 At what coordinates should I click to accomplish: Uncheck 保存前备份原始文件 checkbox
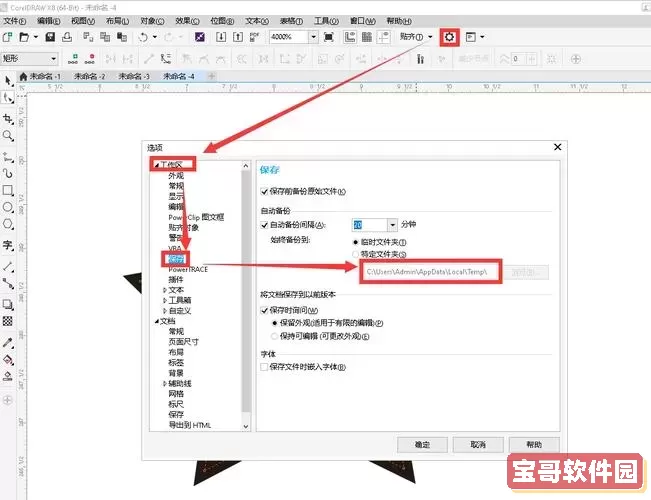[x=264, y=191]
